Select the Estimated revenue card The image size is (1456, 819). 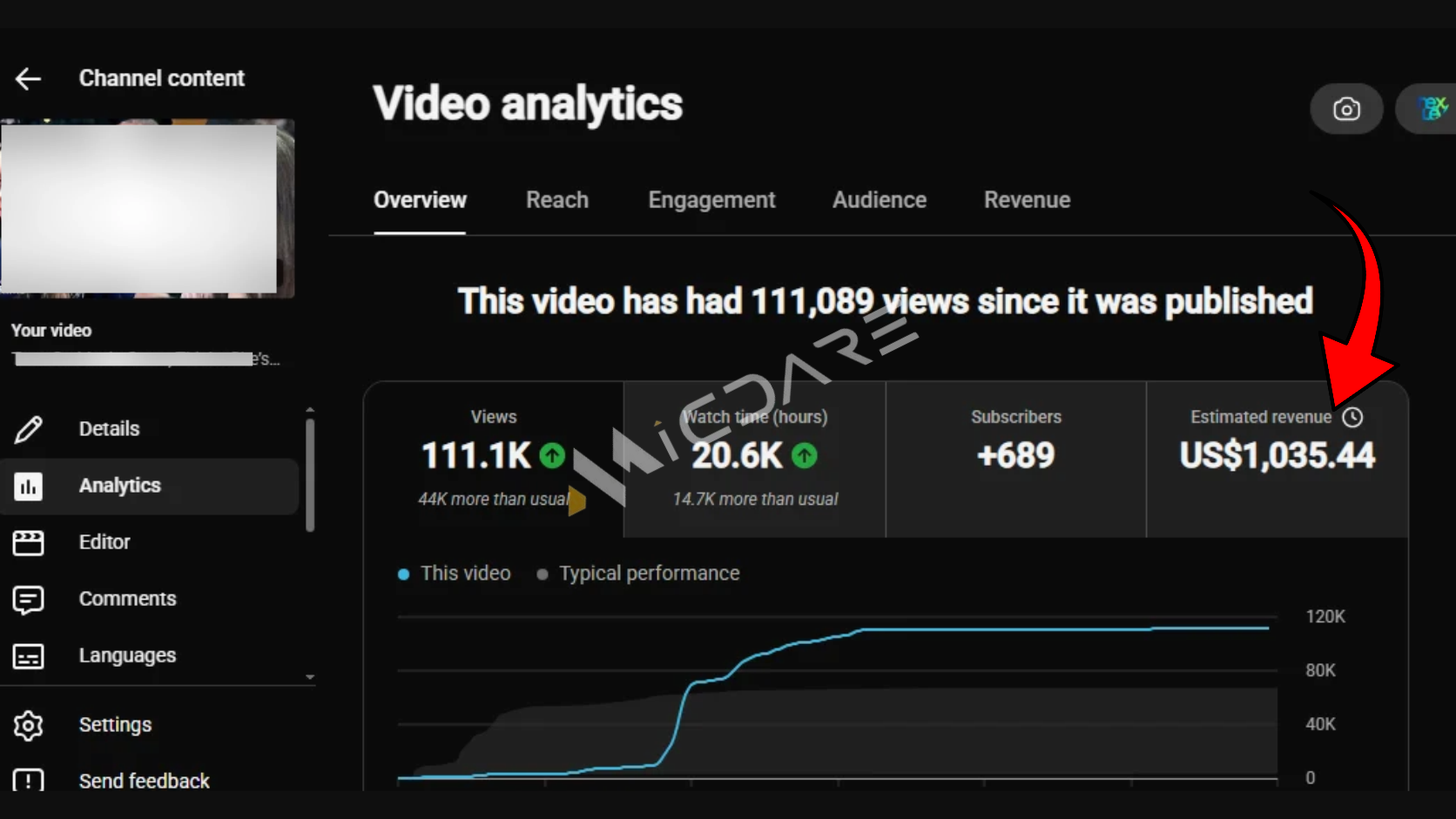(x=1277, y=460)
